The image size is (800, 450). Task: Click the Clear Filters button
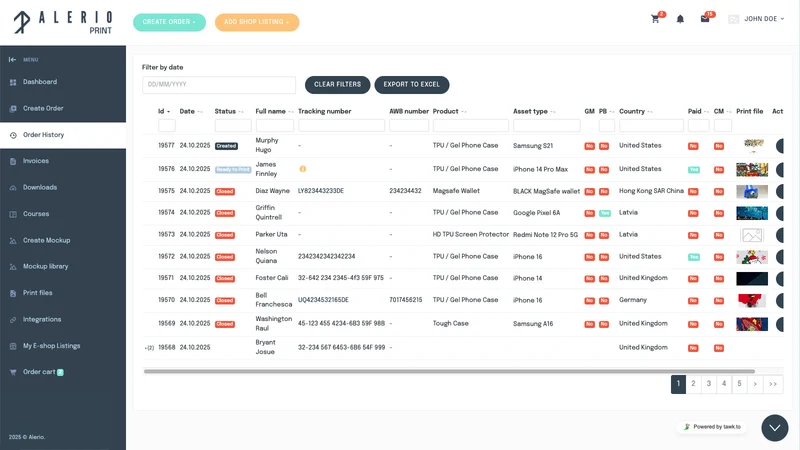(337, 85)
